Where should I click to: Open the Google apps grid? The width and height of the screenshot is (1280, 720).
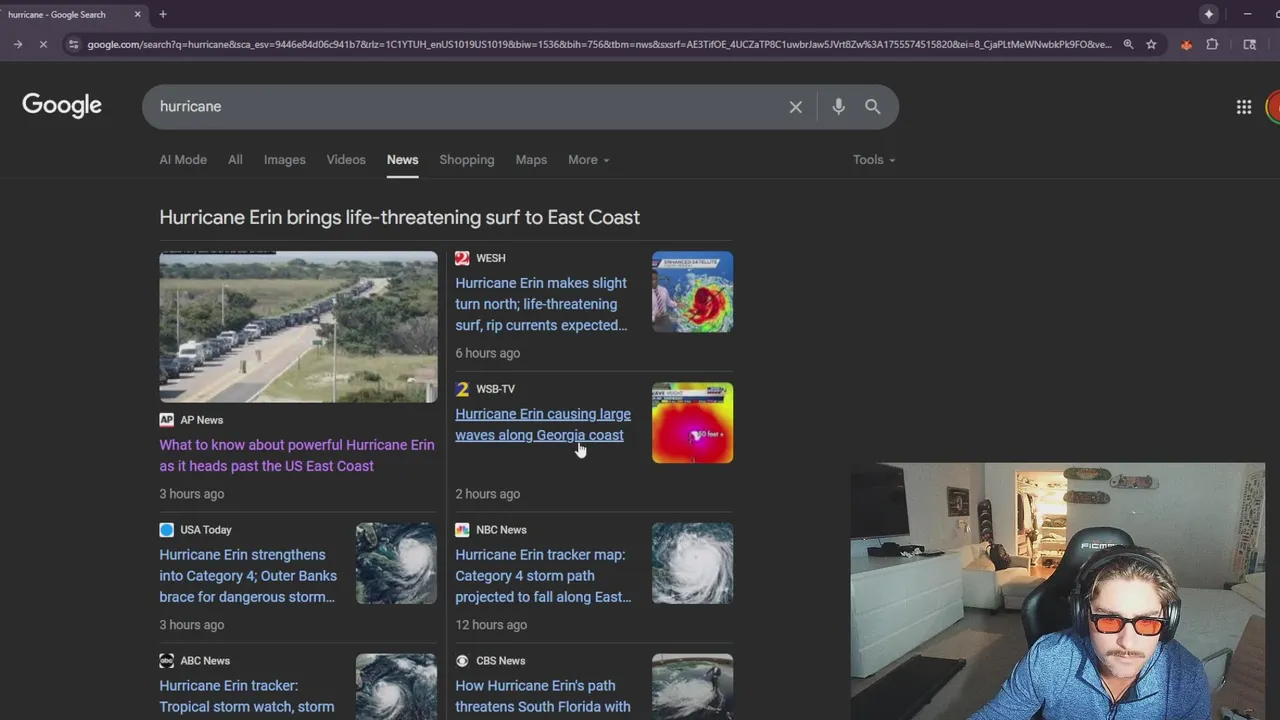click(1244, 107)
